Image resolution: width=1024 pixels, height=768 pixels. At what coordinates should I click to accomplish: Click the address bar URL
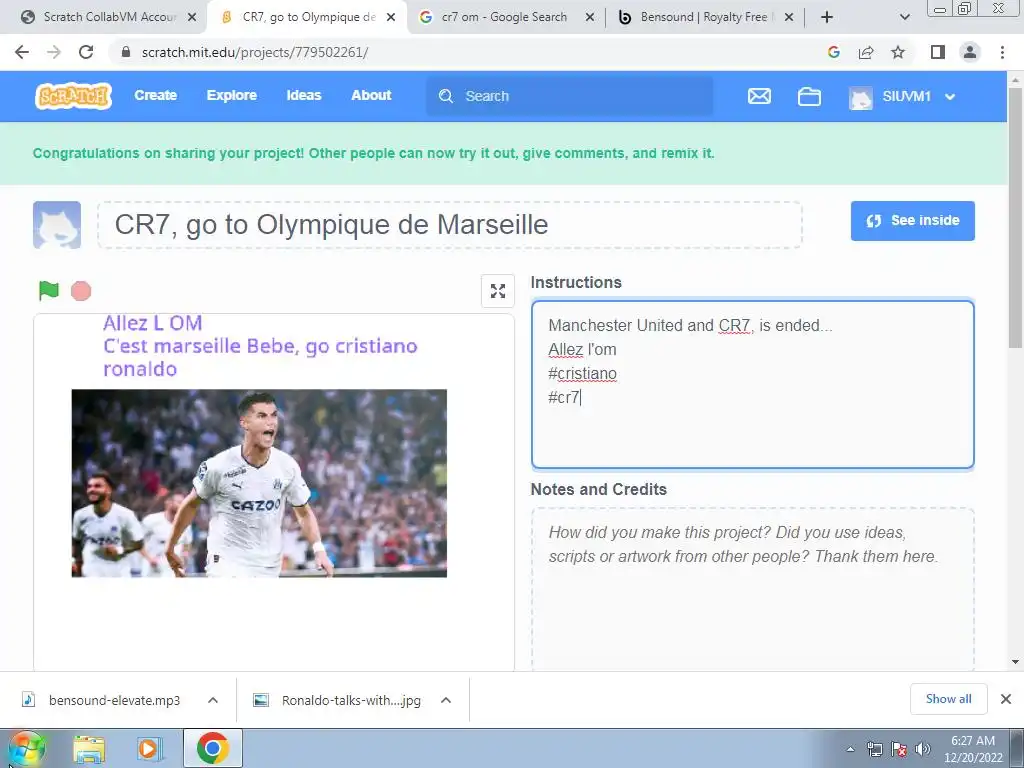tap(255, 52)
